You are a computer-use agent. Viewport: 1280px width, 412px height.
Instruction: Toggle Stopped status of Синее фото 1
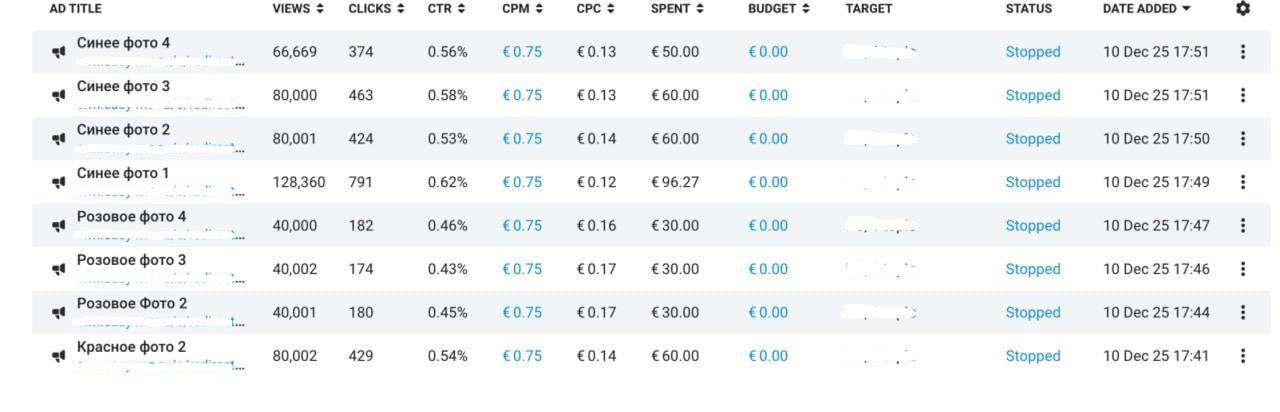point(1033,182)
